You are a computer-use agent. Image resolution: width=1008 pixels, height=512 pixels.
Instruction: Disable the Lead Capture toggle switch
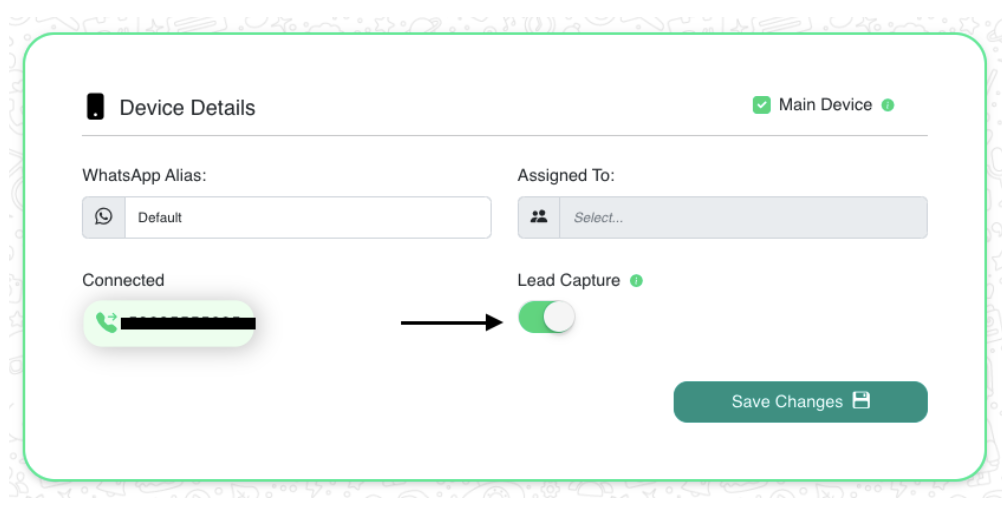[x=547, y=318]
